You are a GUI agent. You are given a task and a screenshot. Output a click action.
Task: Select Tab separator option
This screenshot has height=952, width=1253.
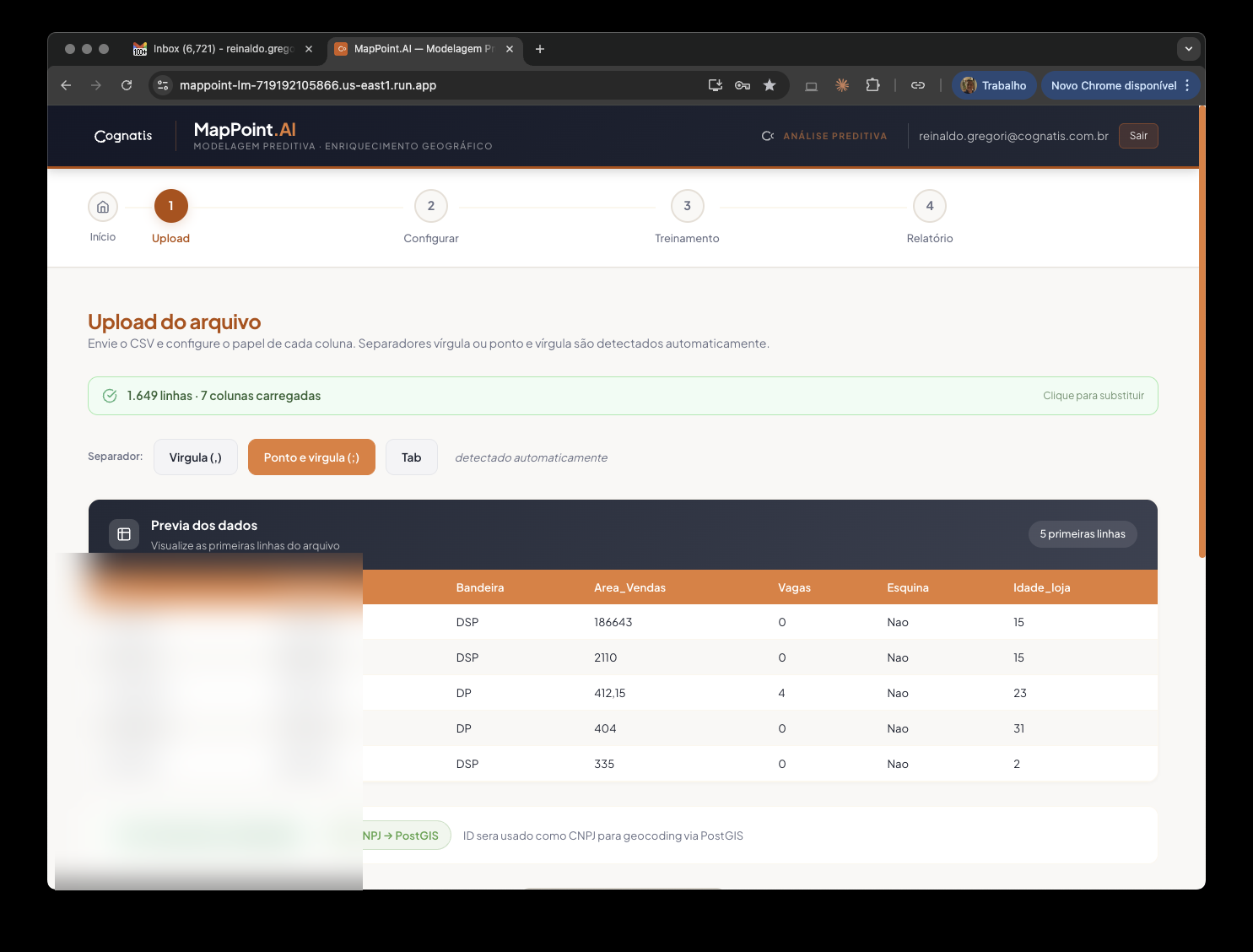coord(412,457)
